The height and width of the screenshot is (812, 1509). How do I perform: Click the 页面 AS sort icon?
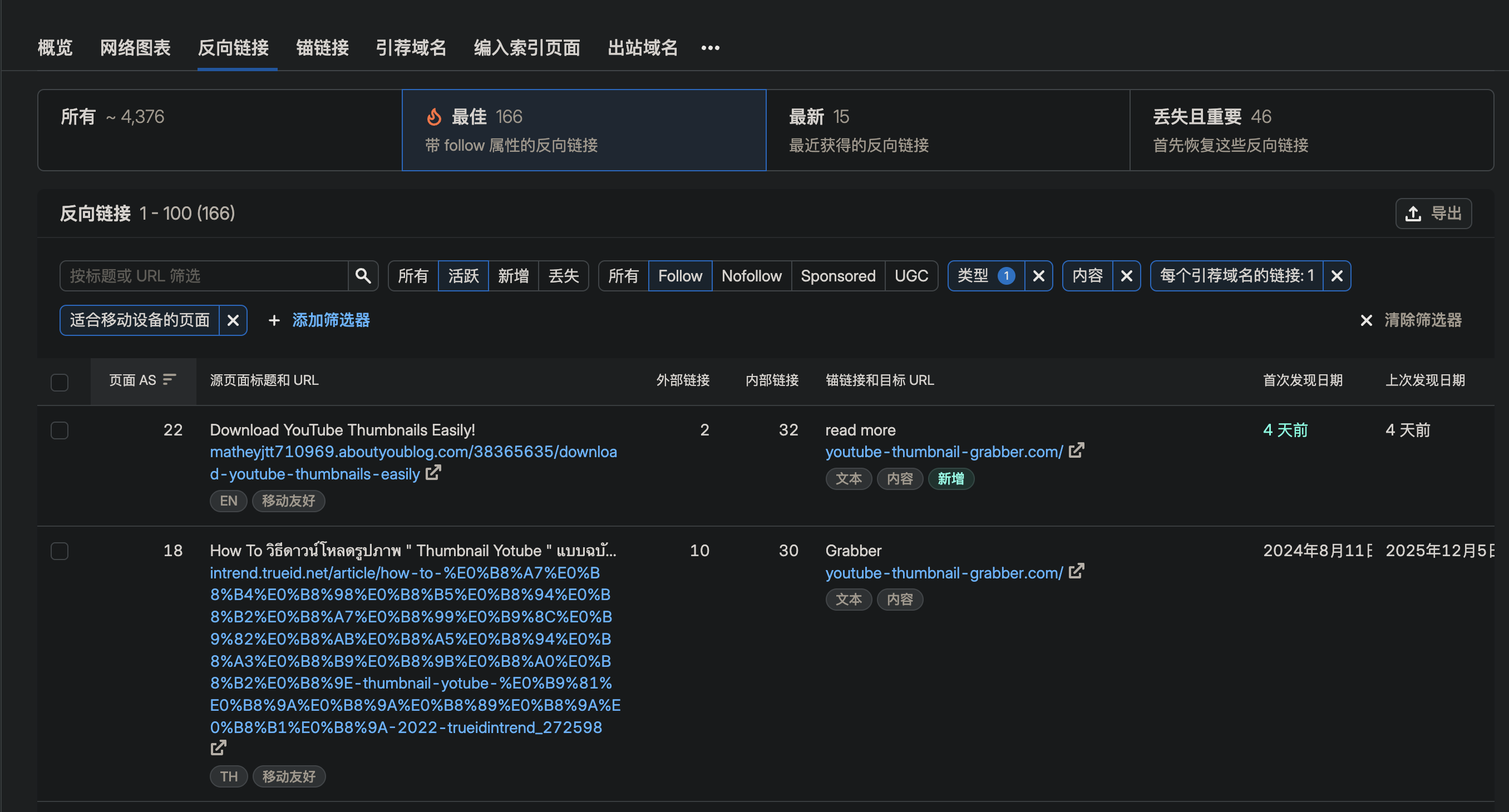point(169,380)
